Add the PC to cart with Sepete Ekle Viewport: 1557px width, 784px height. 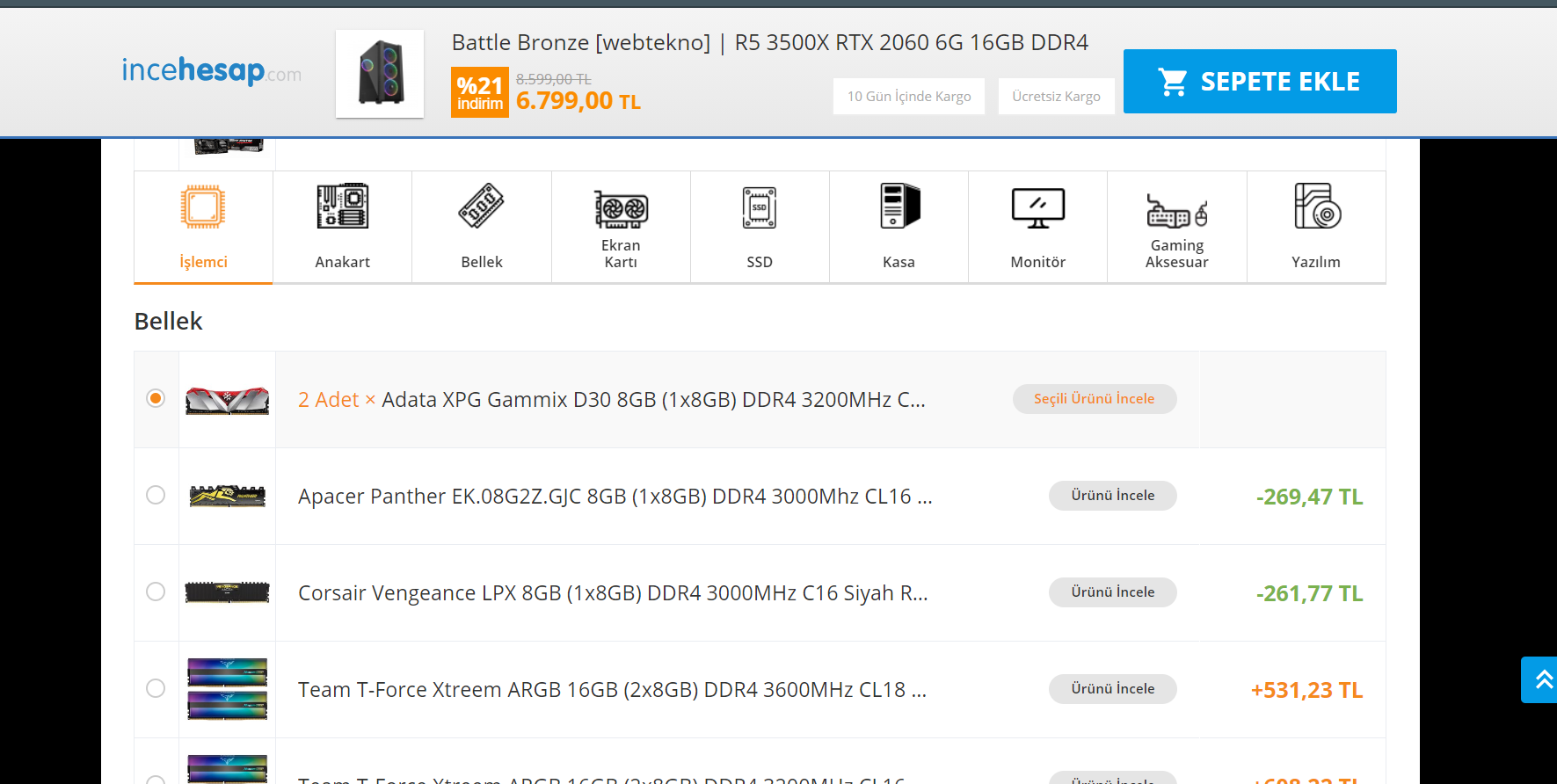click(1260, 82)
